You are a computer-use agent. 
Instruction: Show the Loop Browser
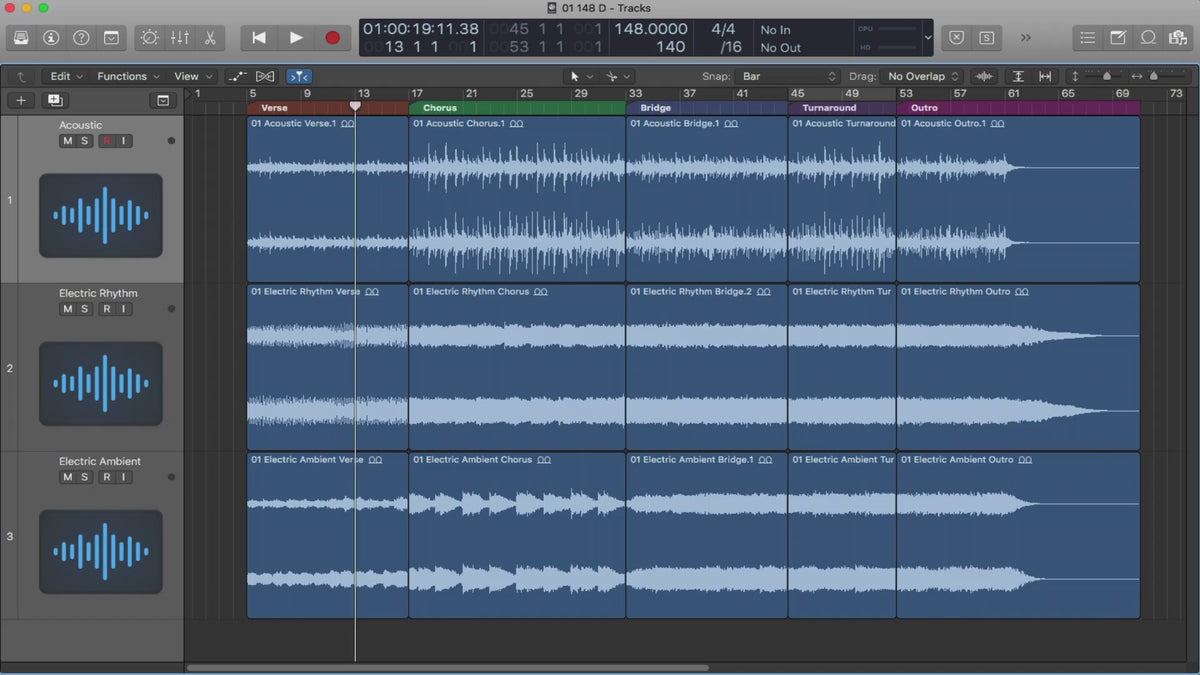coord(1149,38)
